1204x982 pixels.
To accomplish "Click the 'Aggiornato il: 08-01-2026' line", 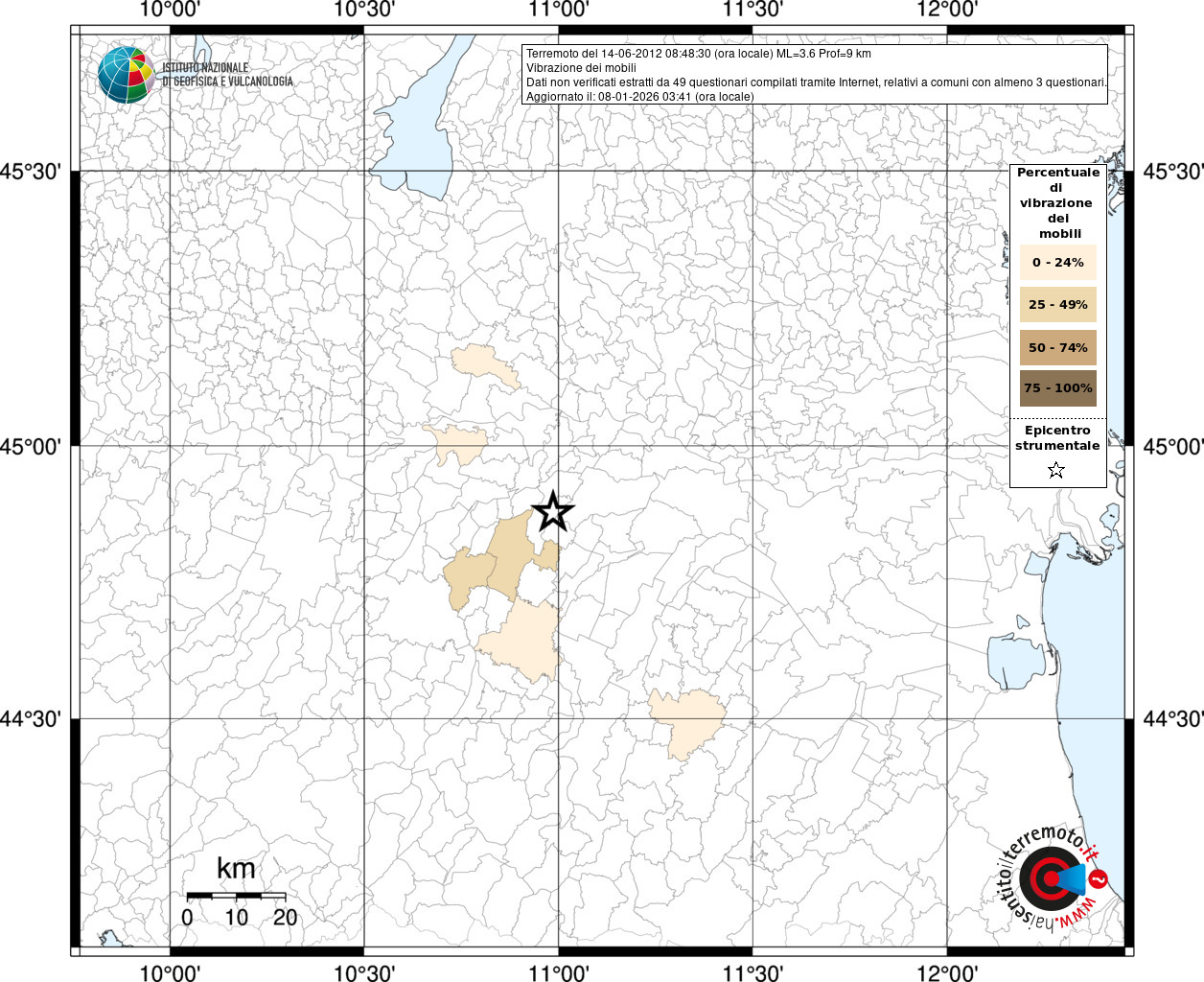I will (x=640, y=97).
